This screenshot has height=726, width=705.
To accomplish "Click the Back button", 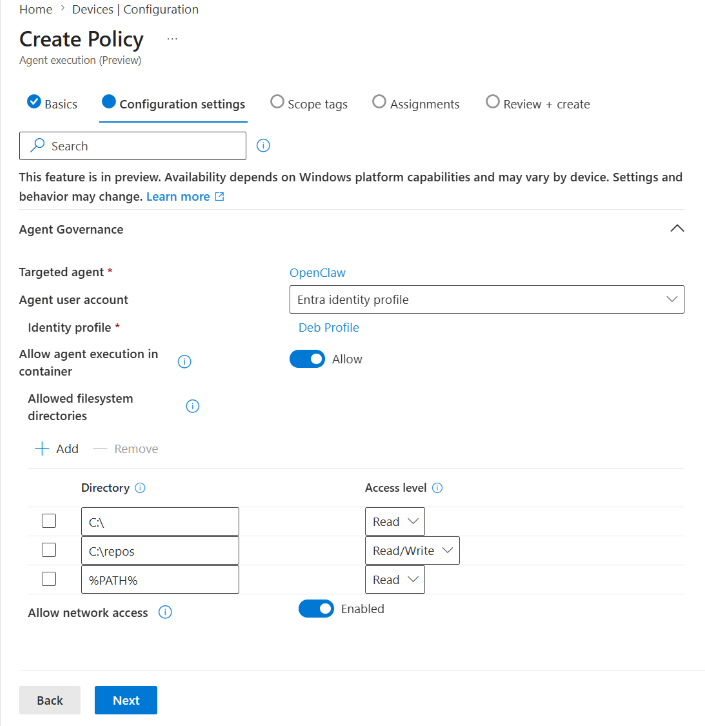I will (x=50, y=700).
